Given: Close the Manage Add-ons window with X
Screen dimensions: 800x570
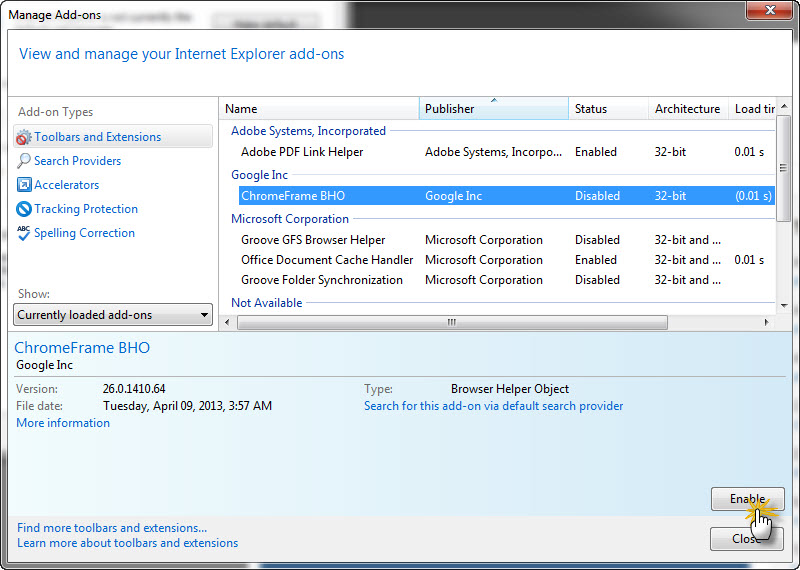Looking at the screenshot, I should click(x=770, y=10).
